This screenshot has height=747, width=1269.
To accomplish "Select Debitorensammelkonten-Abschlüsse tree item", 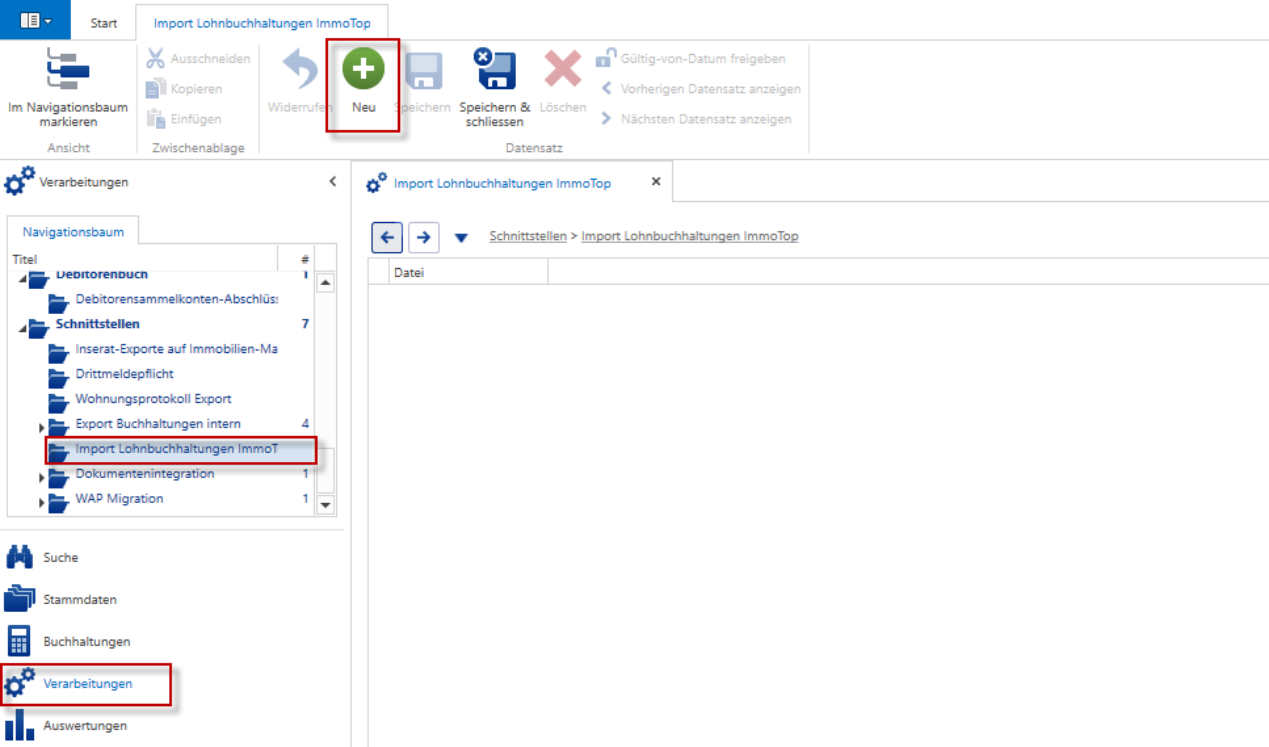I will point(162,300).
